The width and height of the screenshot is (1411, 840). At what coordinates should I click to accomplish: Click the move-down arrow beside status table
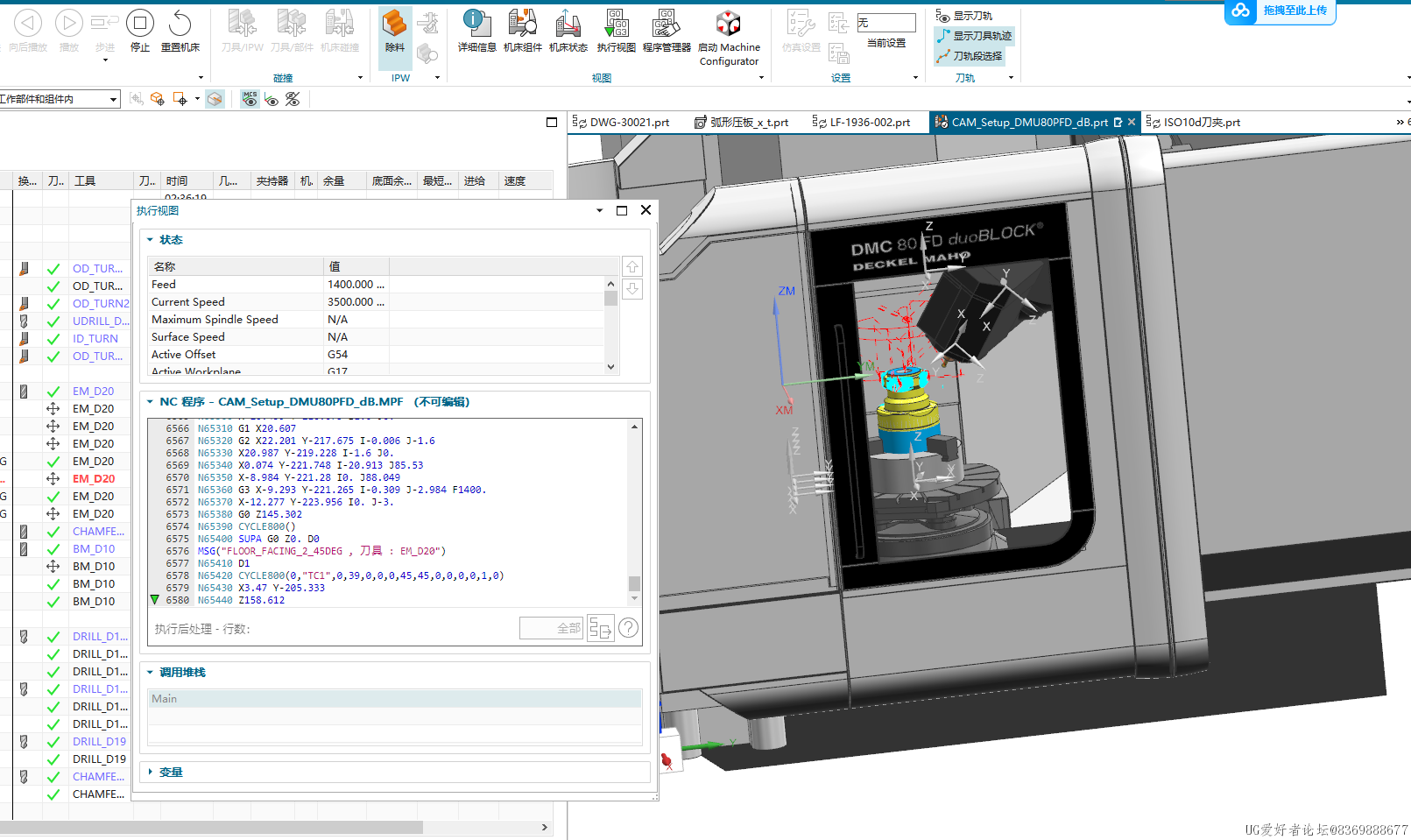click(632, 289)
